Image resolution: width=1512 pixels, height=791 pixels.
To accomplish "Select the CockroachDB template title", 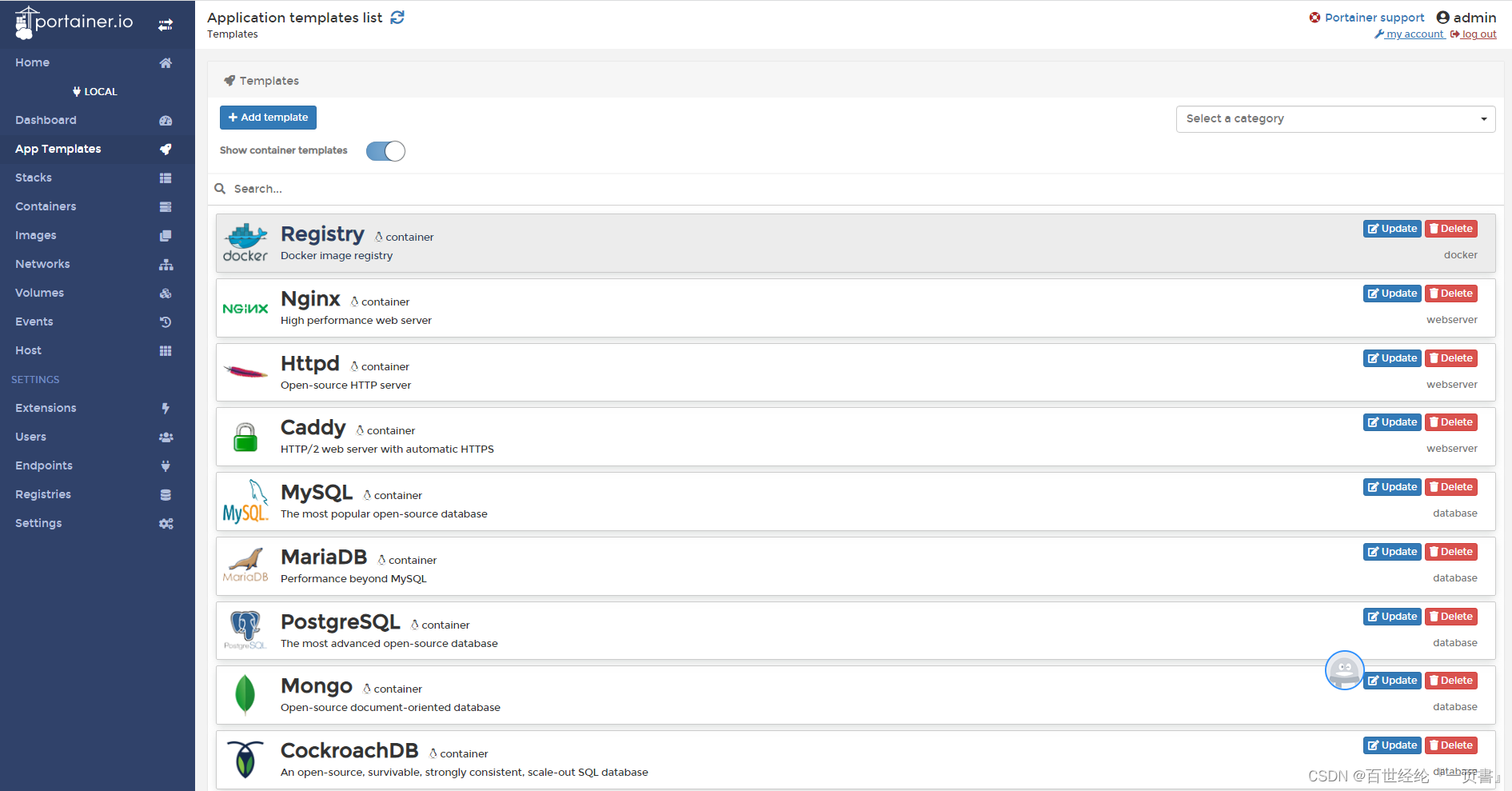I will click(x=349, y=750).
